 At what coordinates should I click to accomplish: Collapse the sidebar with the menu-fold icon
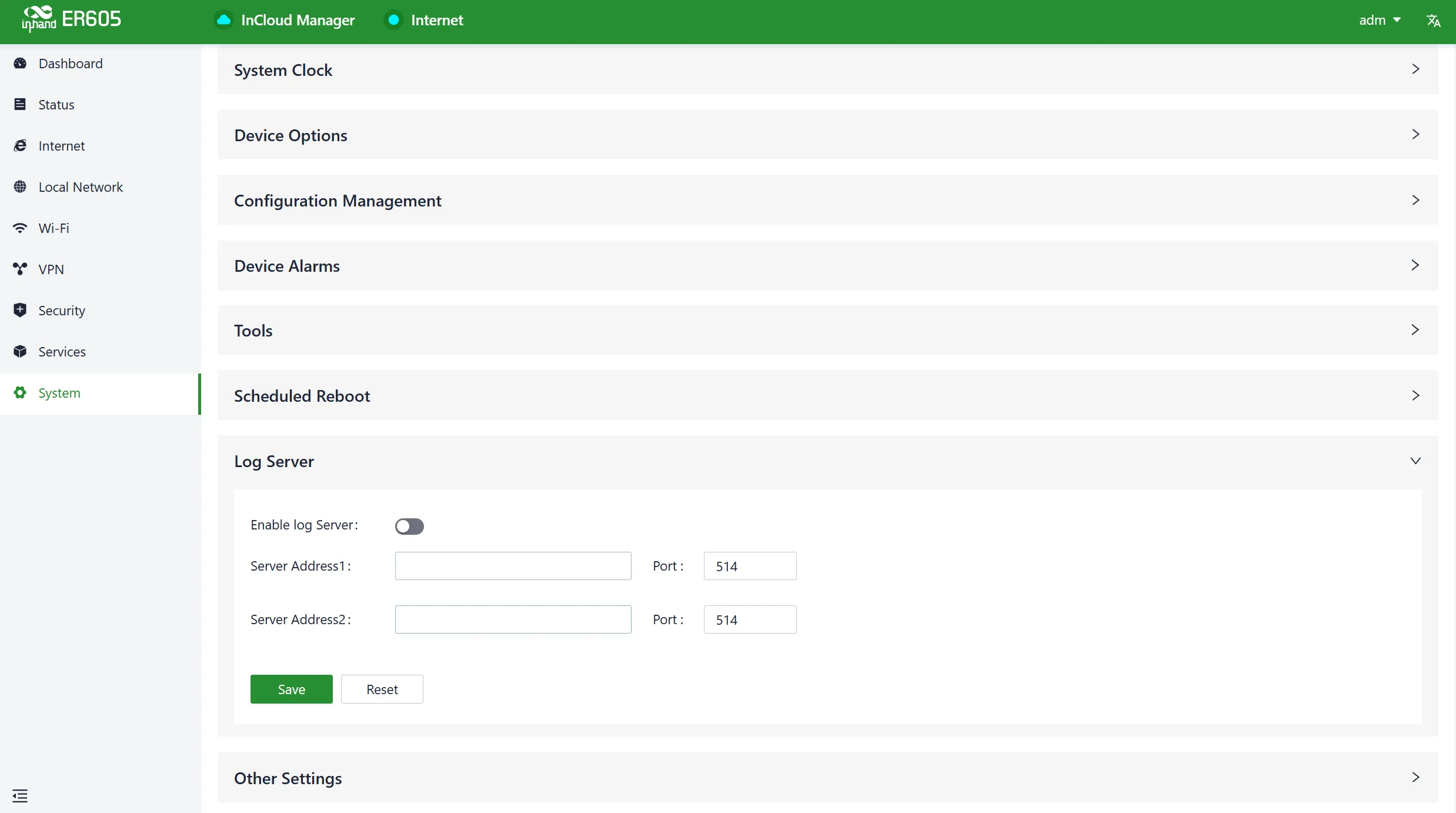[x=20, y=796]
